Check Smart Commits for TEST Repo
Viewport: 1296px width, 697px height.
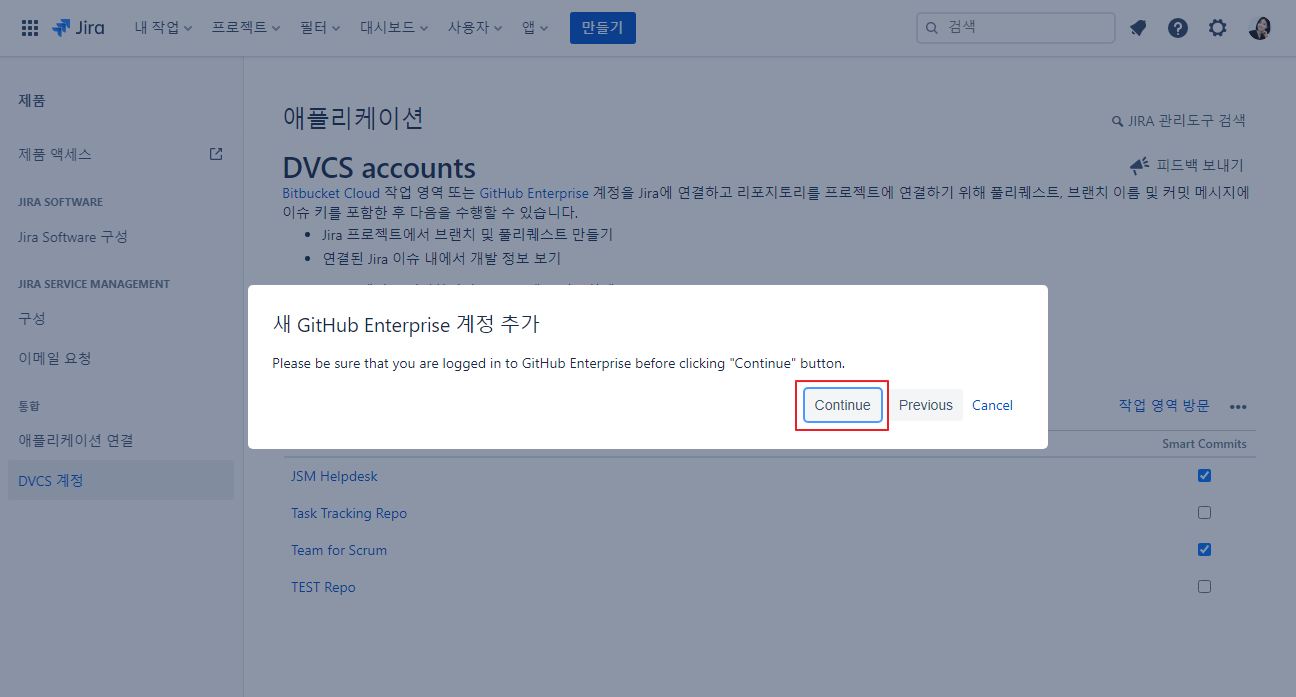tap(1204, 587)
